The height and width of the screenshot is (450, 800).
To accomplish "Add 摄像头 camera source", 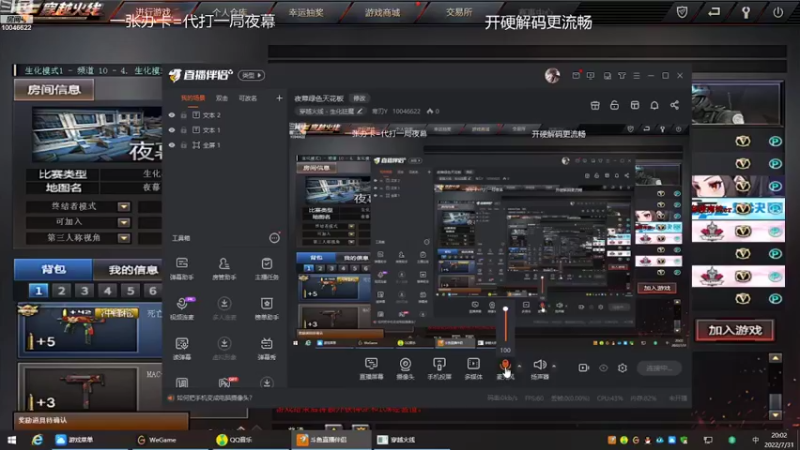I will (405, 368).
